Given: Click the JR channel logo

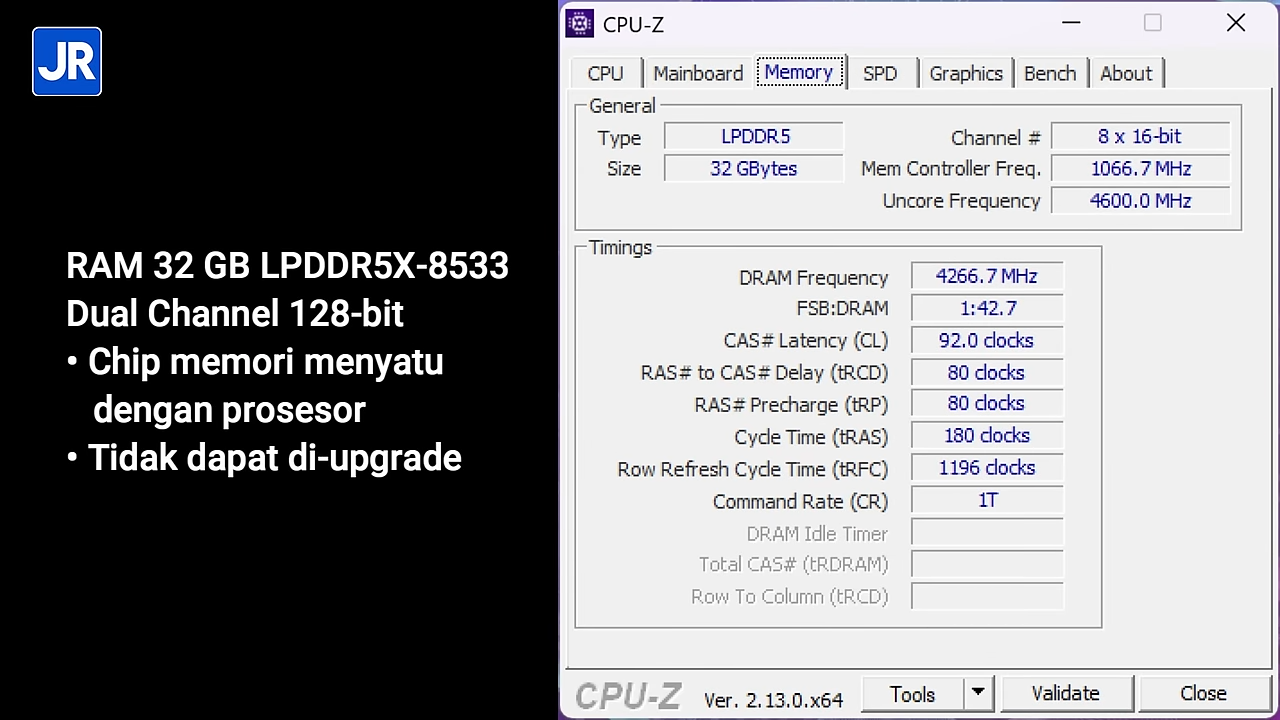Looking at the screenshot, I should point(66,61).
